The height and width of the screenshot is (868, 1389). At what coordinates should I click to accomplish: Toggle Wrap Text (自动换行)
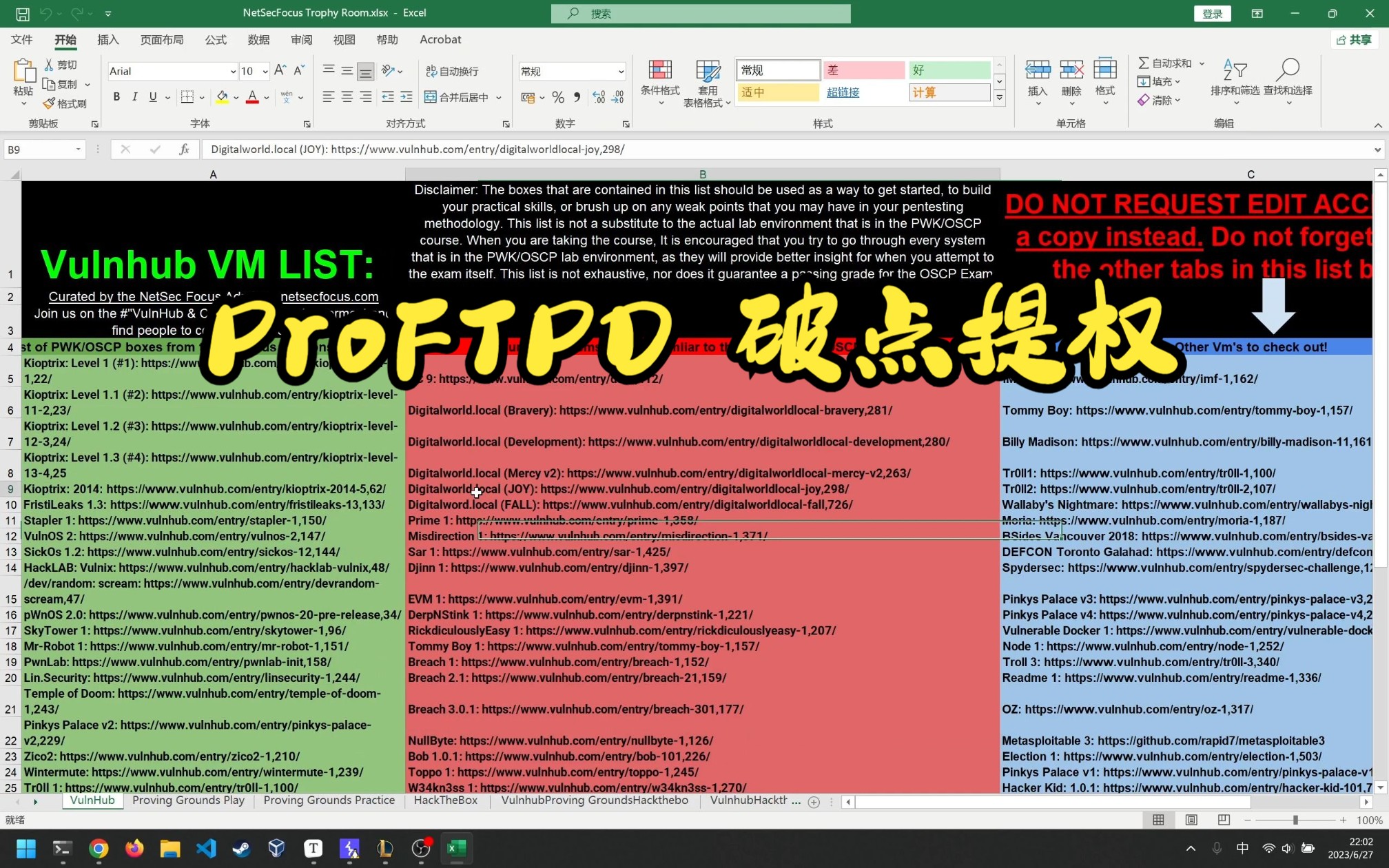[452, 71]
